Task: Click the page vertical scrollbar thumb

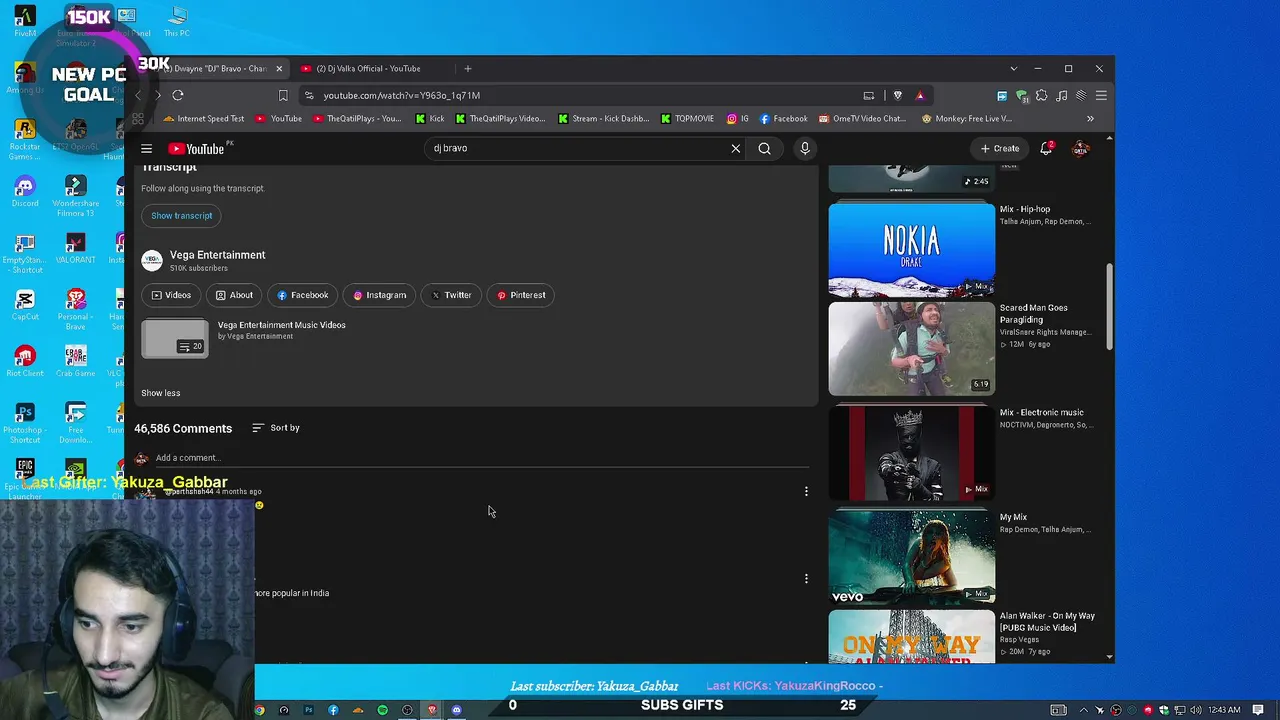Action: point(1109,307)
